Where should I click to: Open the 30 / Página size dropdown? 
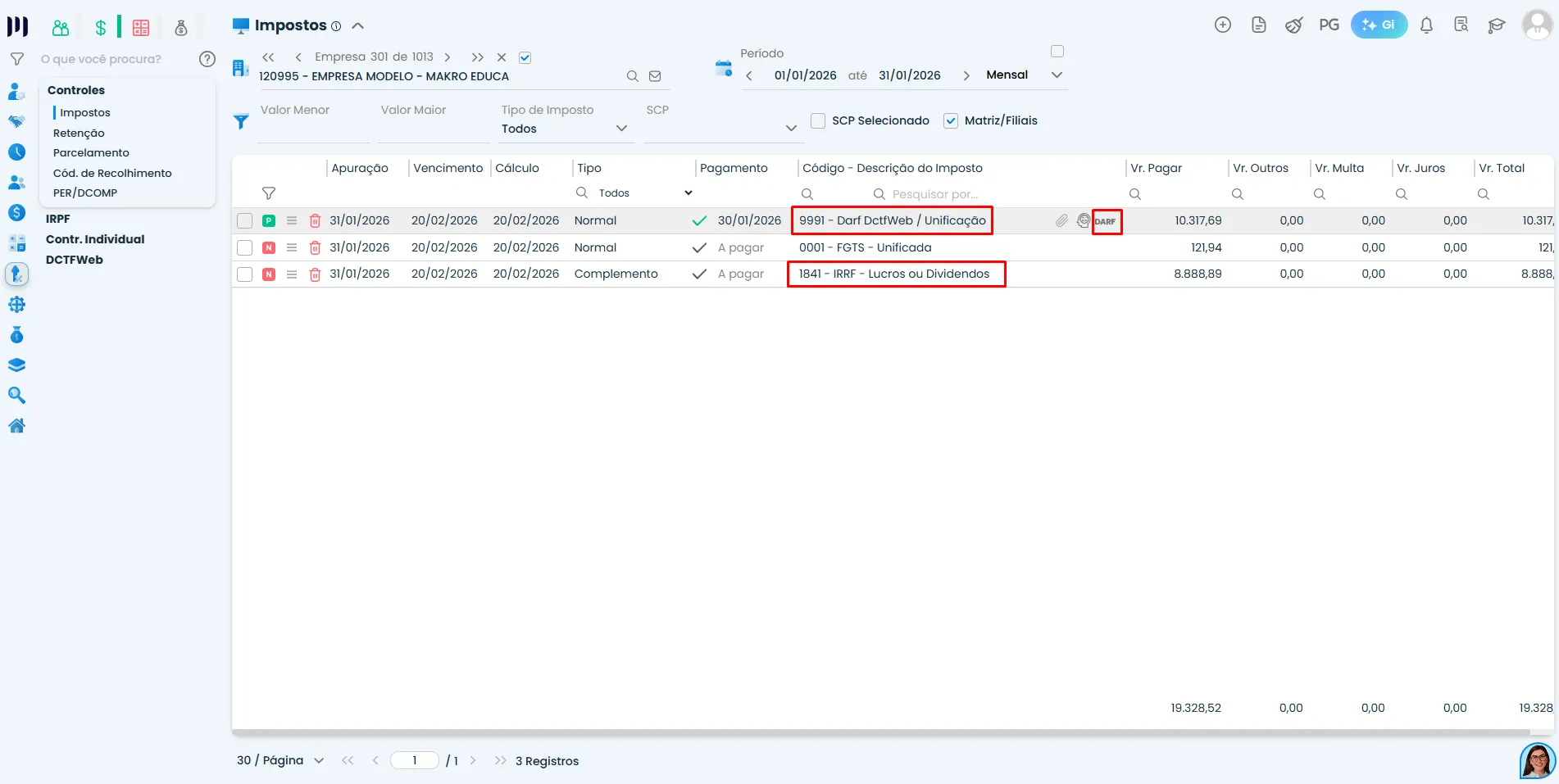(280, 760)
